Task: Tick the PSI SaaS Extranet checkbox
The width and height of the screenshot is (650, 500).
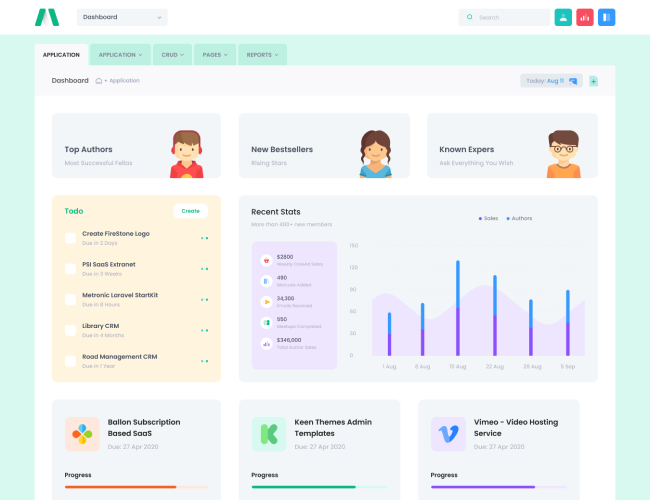Action: coord(70,268)
